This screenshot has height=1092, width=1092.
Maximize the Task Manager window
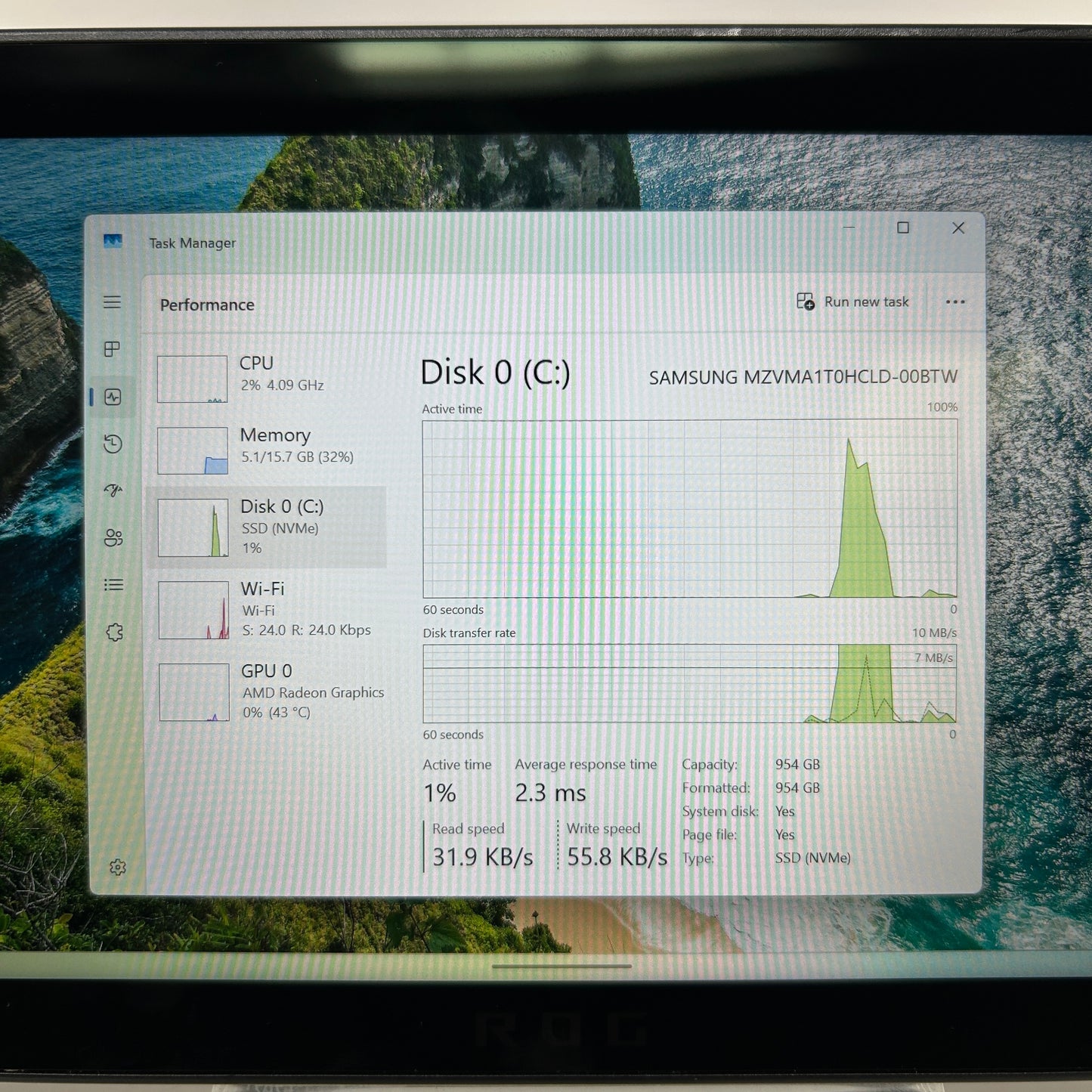pyautogui.click(x=903, y=227)
